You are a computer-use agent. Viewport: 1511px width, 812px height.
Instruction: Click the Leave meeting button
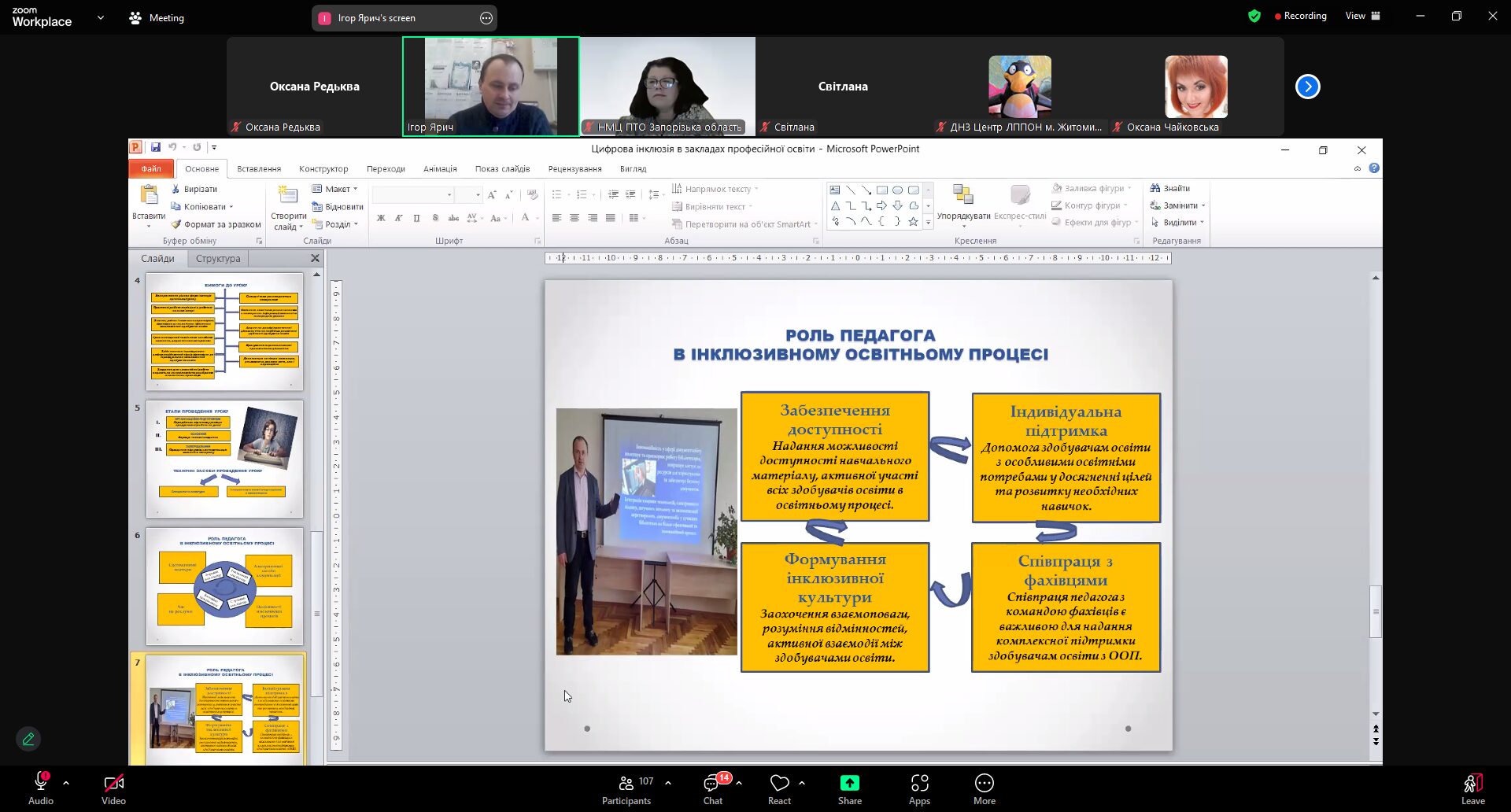click(1473, 789)
